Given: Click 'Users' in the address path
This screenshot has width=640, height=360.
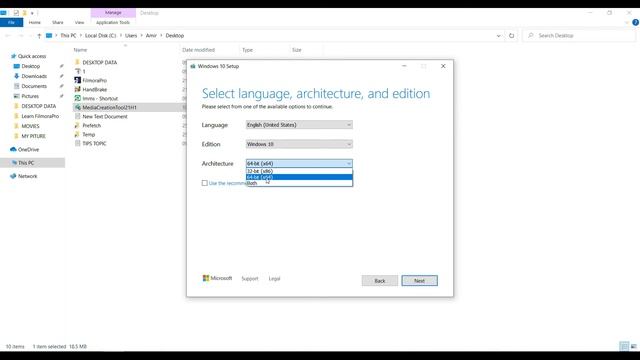Looking at the screenshot, I should point(131,36).
